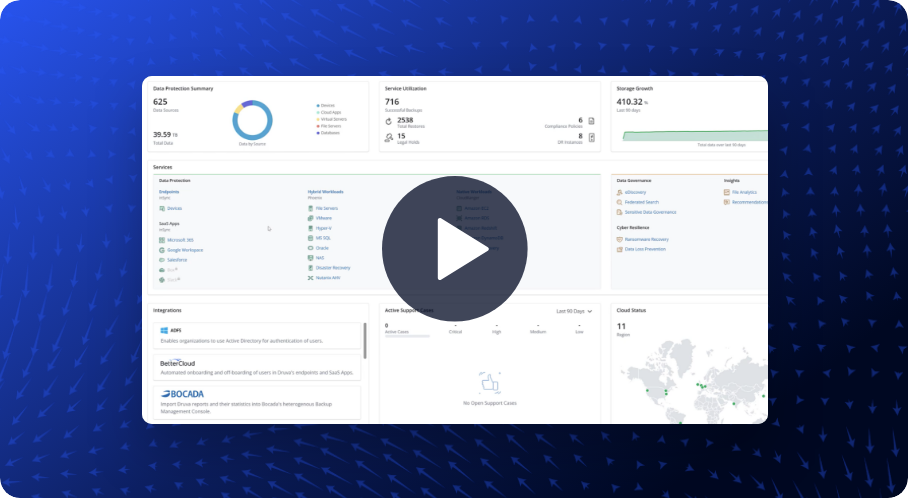Click the eDiscovery icon
Image resolution: width=908 pixels, height=498 pixels.
620,192
